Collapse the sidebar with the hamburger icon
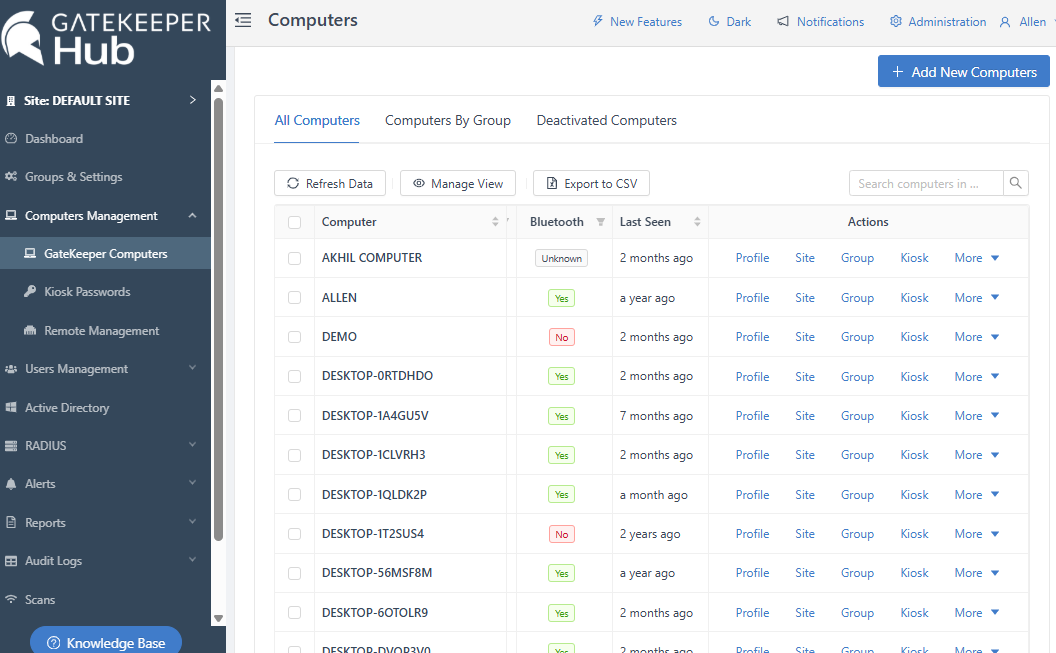The height and width of the screenshot is (653, 1056). tap(243, 20)
